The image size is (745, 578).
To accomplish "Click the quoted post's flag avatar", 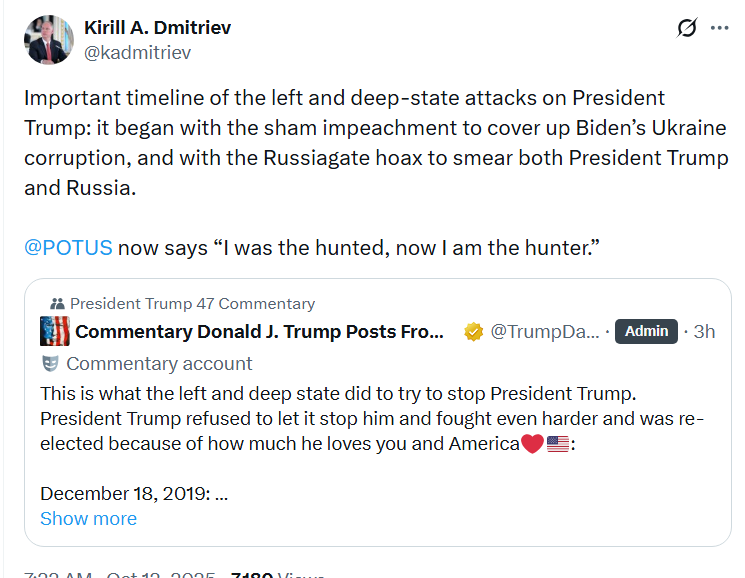I will [x=54, y=331].
